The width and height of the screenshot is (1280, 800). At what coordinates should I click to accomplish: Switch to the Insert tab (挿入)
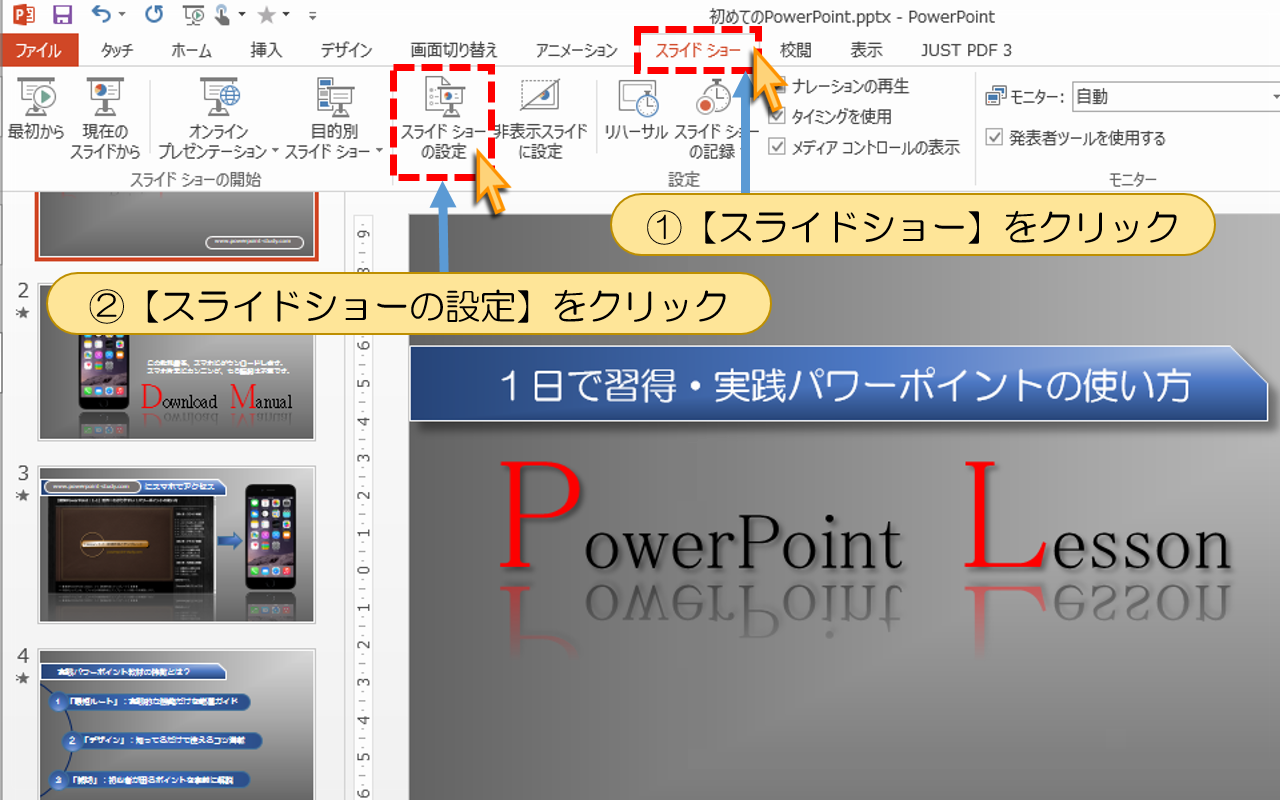[x=266, y=50]
